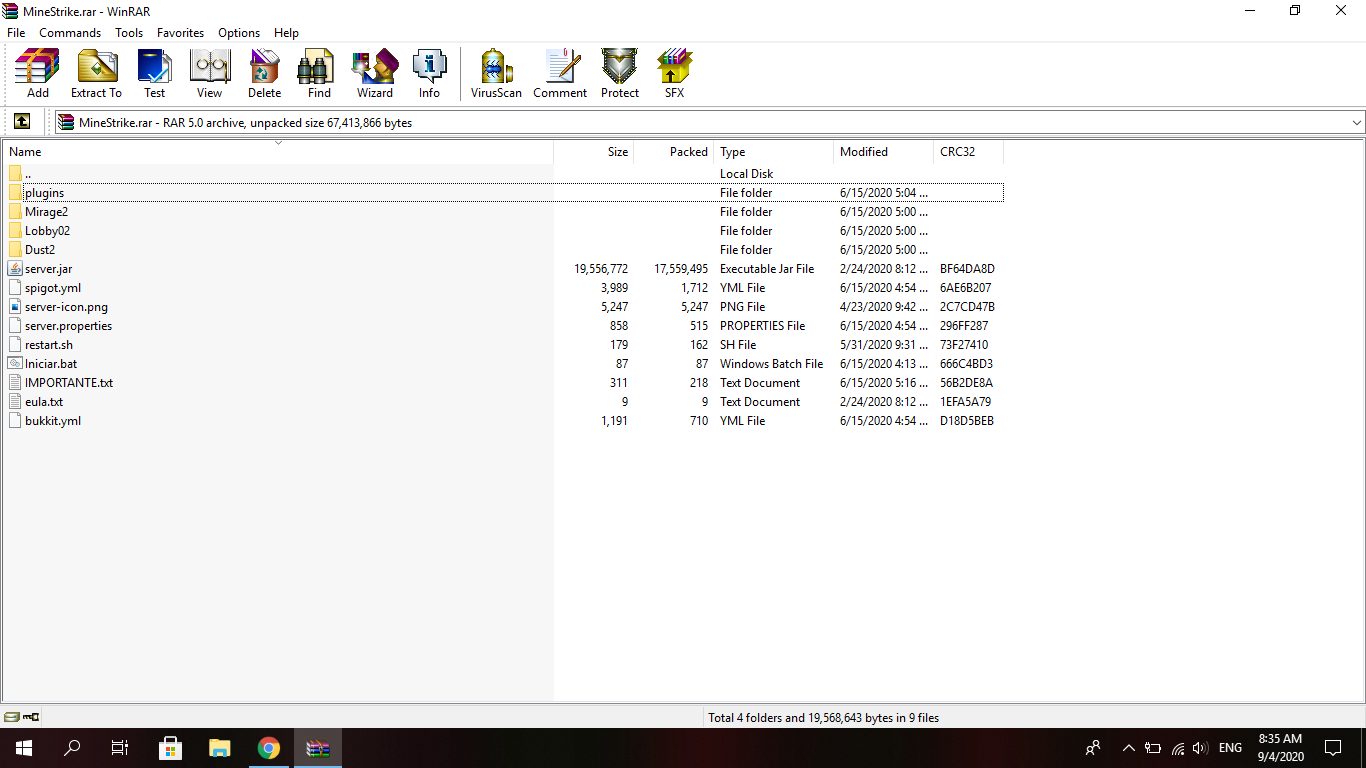The height and width of the screenshot is (768, 1366).
Task: Add an archive Comment
Action: click(x=560, y=74)
